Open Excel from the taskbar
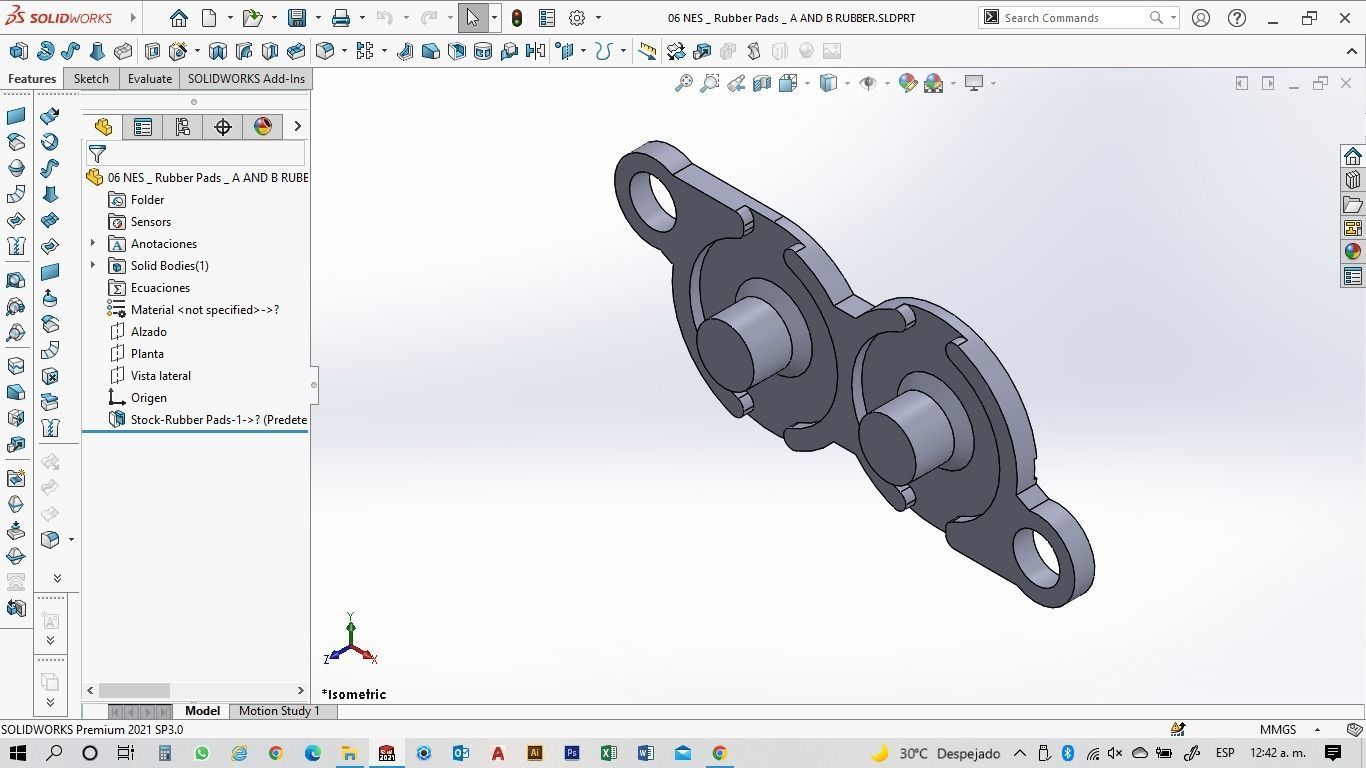1366x768 pixels. [608, 753]
